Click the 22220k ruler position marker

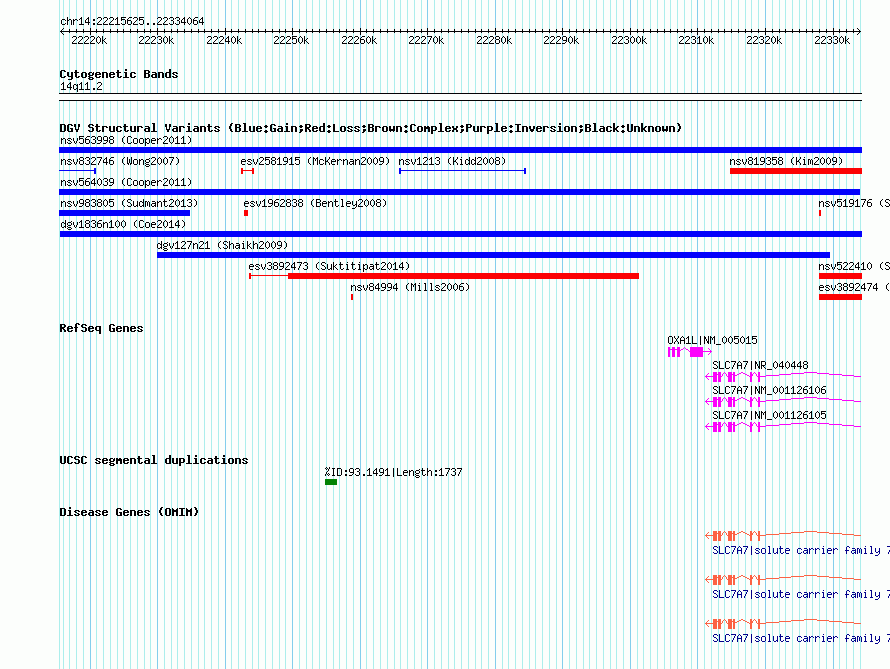(x=89, y=40)
